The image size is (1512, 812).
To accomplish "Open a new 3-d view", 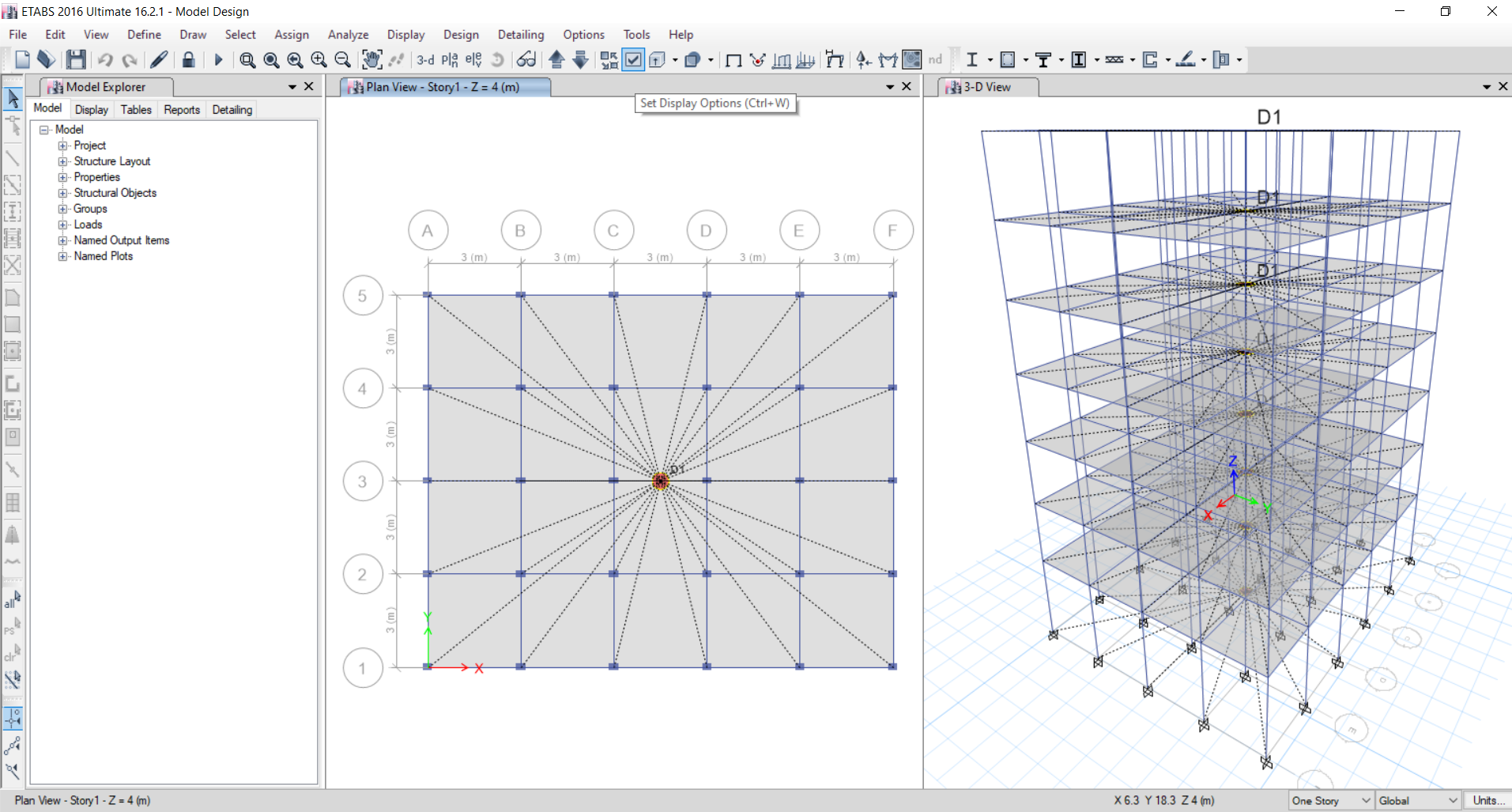I will point(425,59).
